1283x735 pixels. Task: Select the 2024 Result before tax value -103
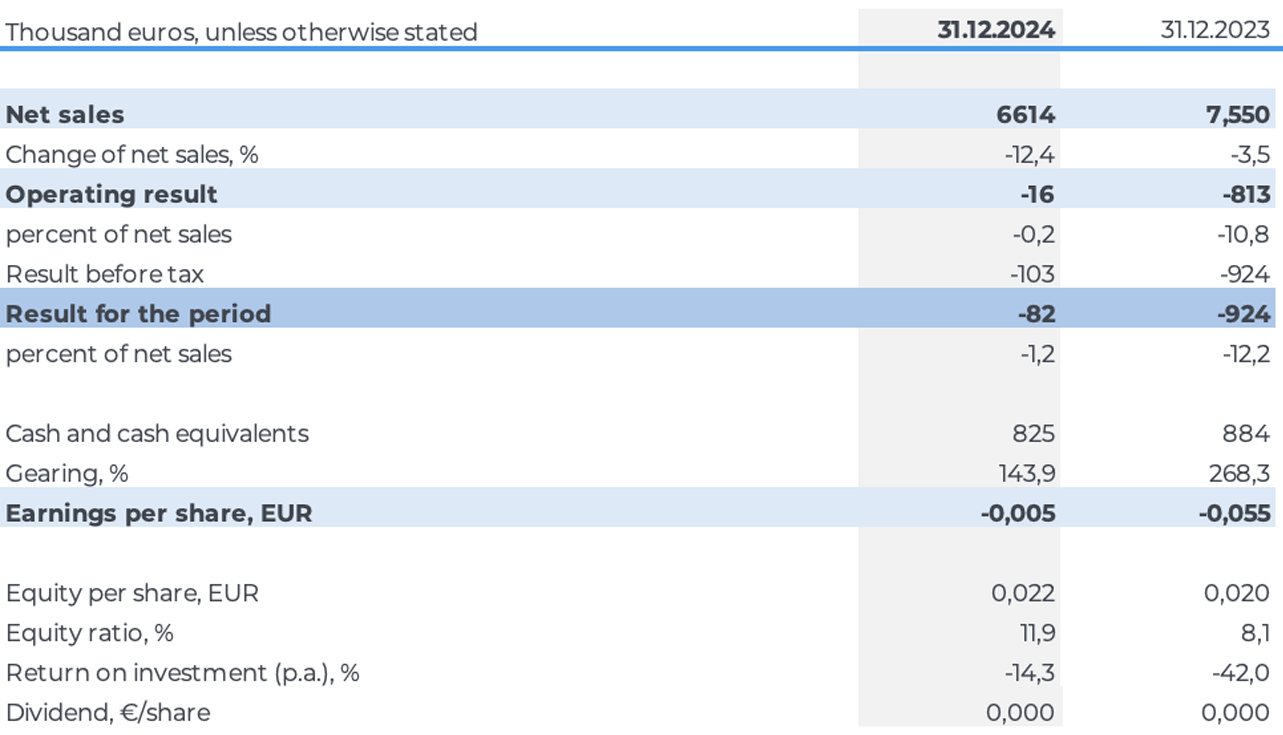[x=1030, y=274]
